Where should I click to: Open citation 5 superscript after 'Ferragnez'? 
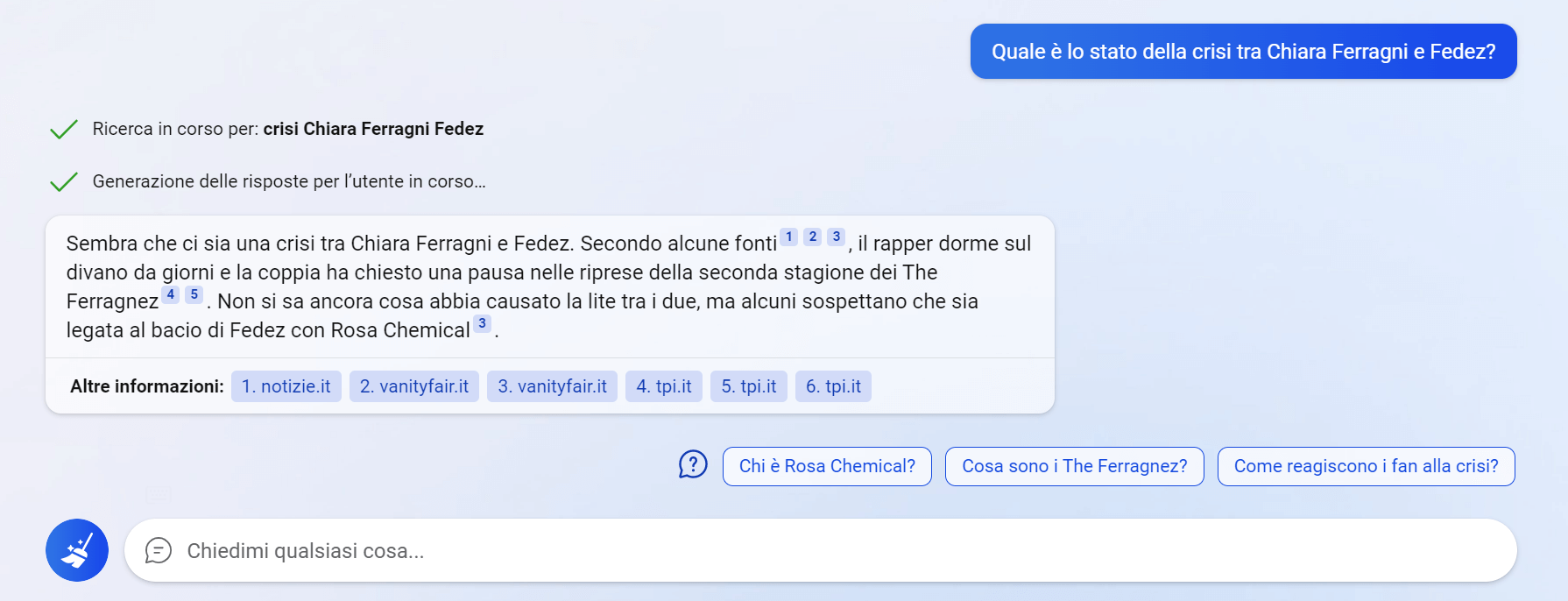(194, 294)
